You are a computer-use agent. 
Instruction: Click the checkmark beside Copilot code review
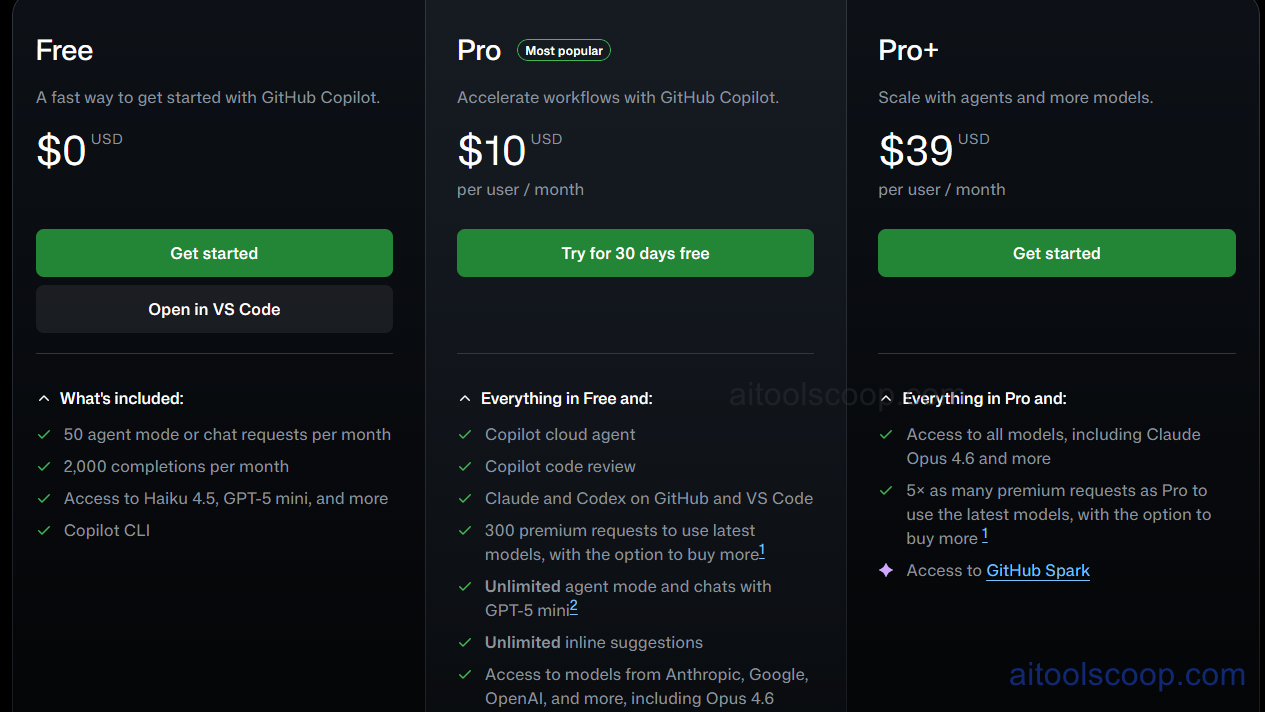click(x=465, y=467)
